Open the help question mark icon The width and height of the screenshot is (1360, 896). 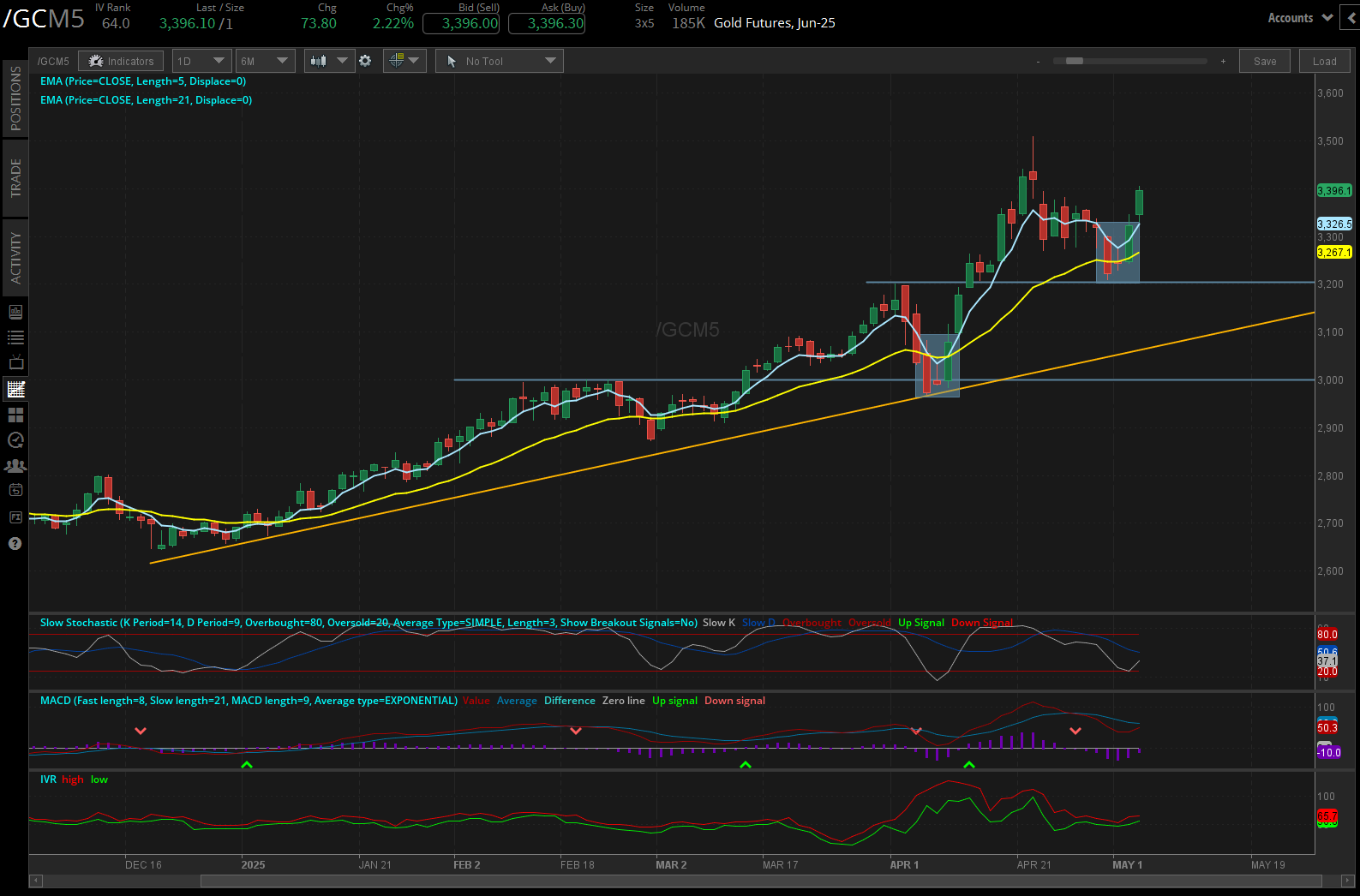pyautogui.click(x=15, y=543)
